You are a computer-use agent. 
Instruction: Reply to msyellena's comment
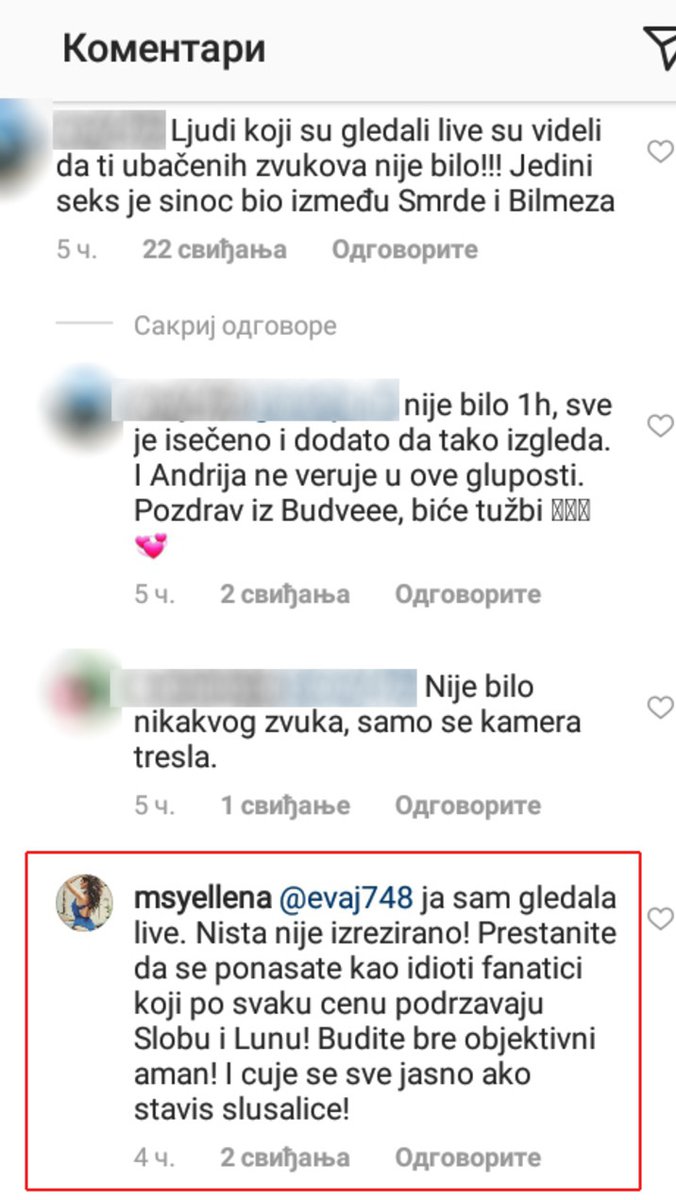coord(468,1158)
